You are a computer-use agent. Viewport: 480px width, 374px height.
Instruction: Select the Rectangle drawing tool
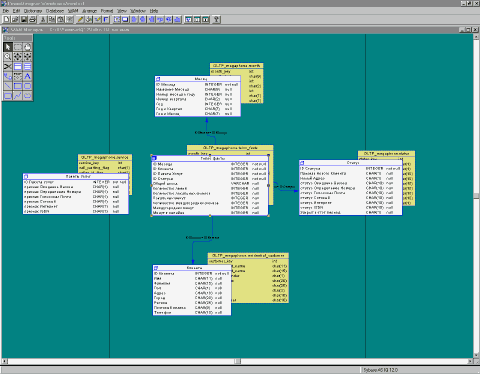pyautogui.click(x=18, y=86)
